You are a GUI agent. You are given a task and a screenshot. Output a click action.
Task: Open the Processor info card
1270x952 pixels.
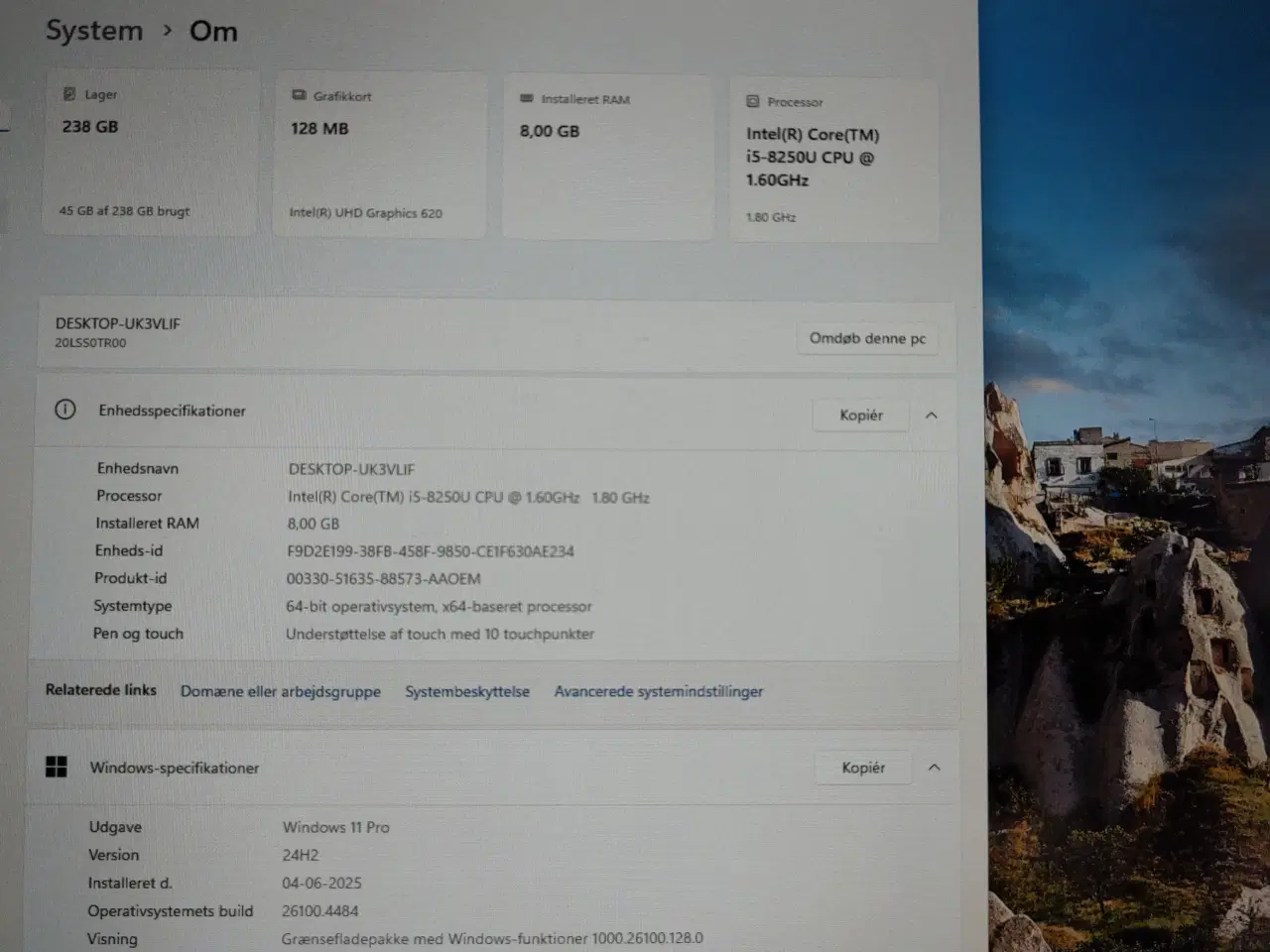834,161
